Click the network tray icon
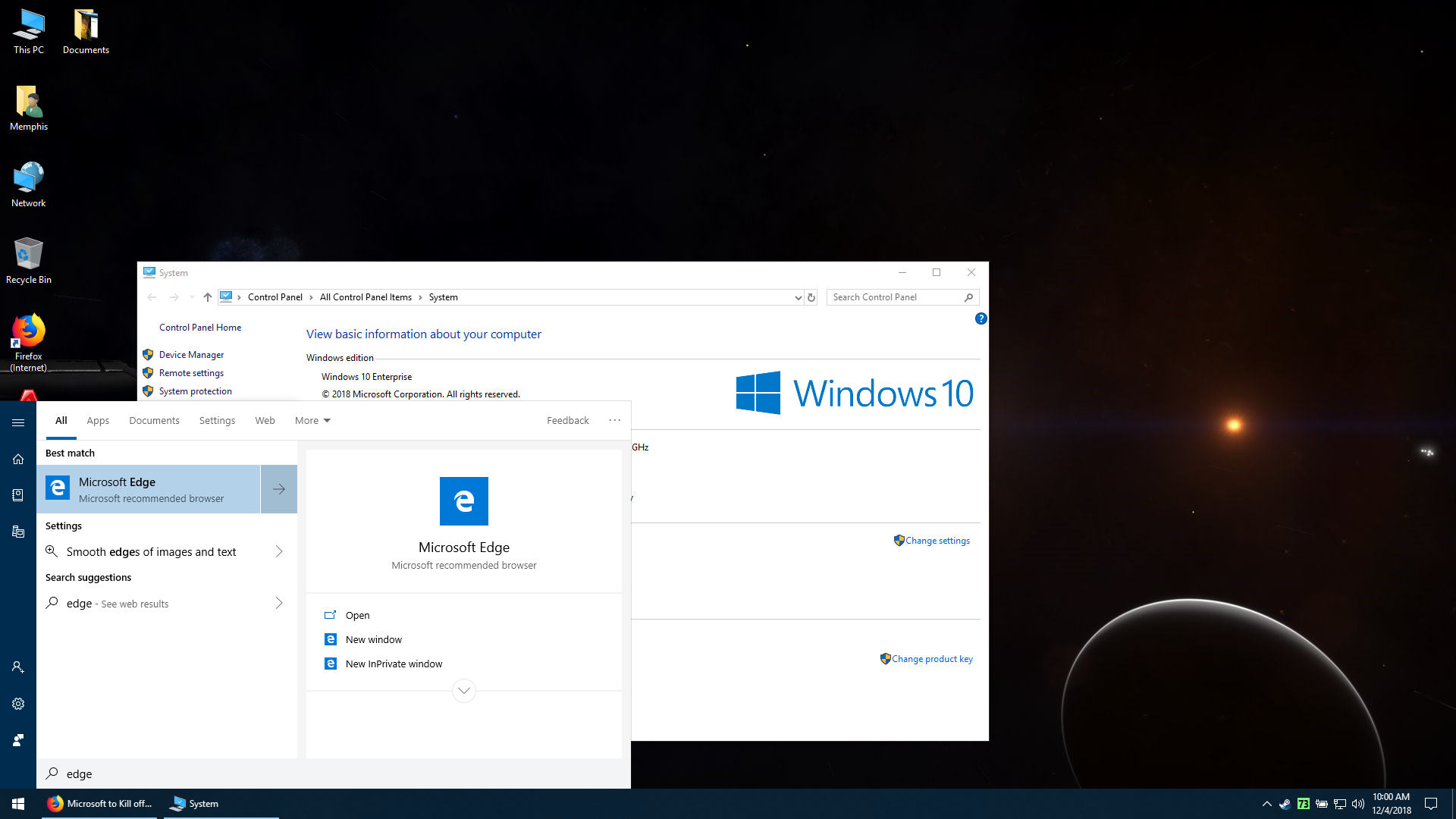The image size is (1456, 819). [1340, 804]
